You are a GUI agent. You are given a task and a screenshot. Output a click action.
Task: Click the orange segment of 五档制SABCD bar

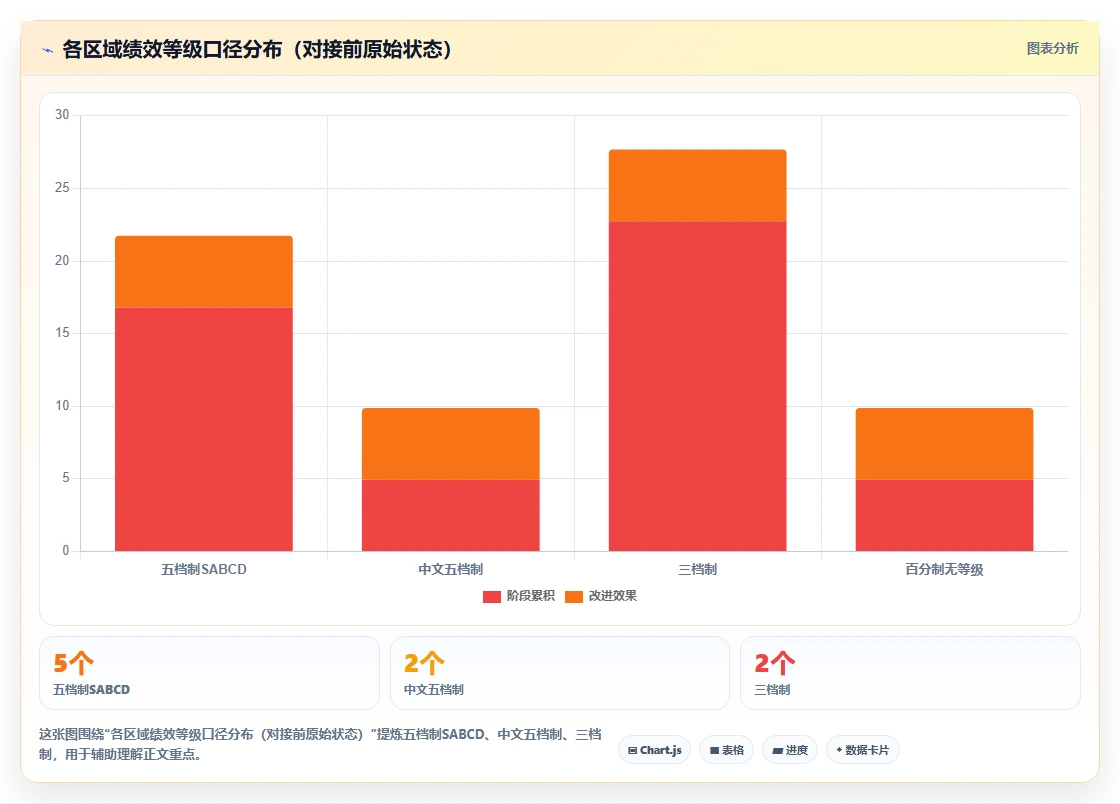point(204,272)
